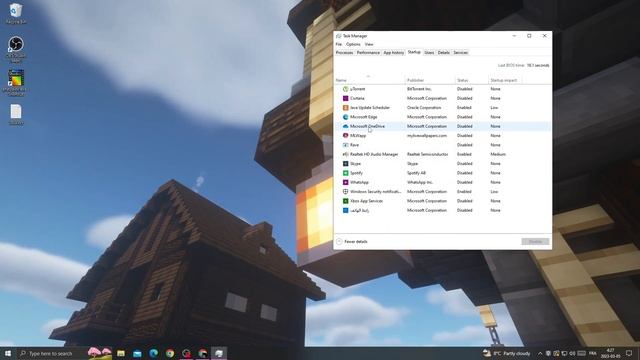Click the 'WhatsApp Inc.' publisher cell
The image size is (640, 360).
420,182
